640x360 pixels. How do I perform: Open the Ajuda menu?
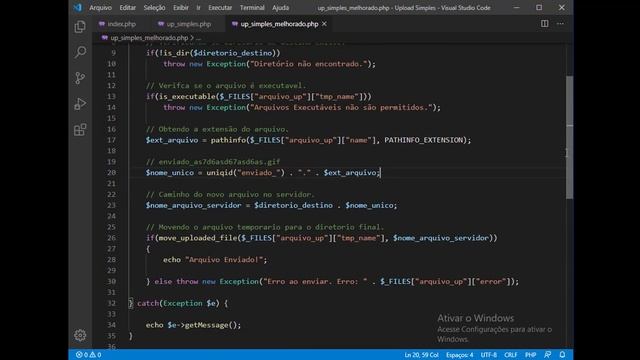tap(280, 8)
